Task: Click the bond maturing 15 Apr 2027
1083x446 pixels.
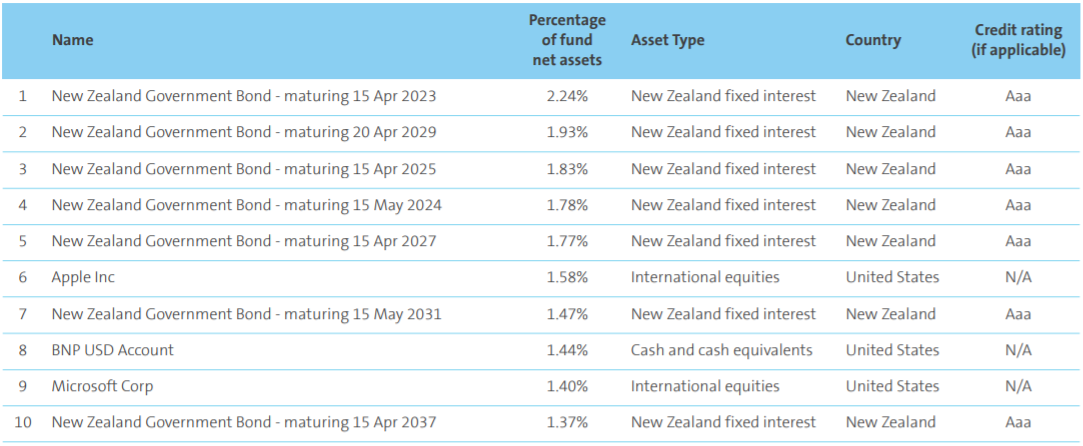Action: click(244, 241)
